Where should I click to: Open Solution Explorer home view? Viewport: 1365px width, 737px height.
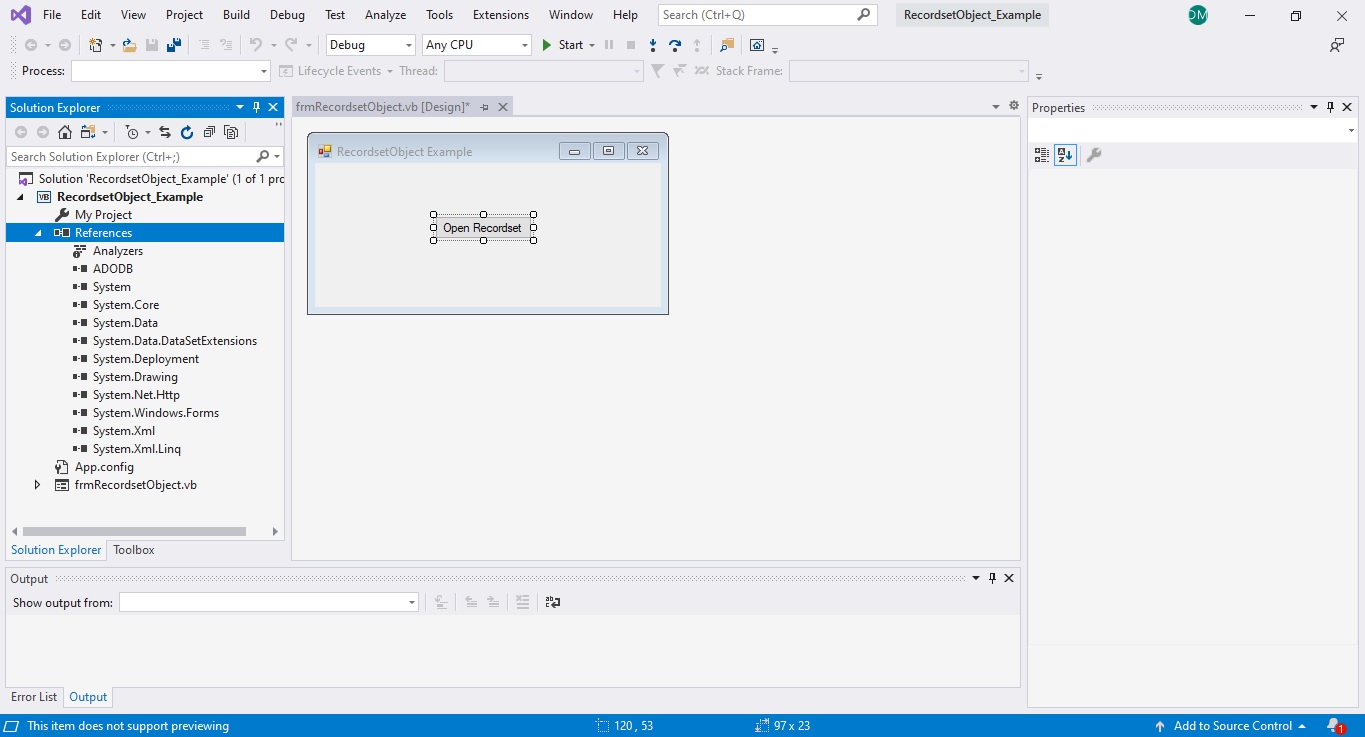tap(65, 131)
